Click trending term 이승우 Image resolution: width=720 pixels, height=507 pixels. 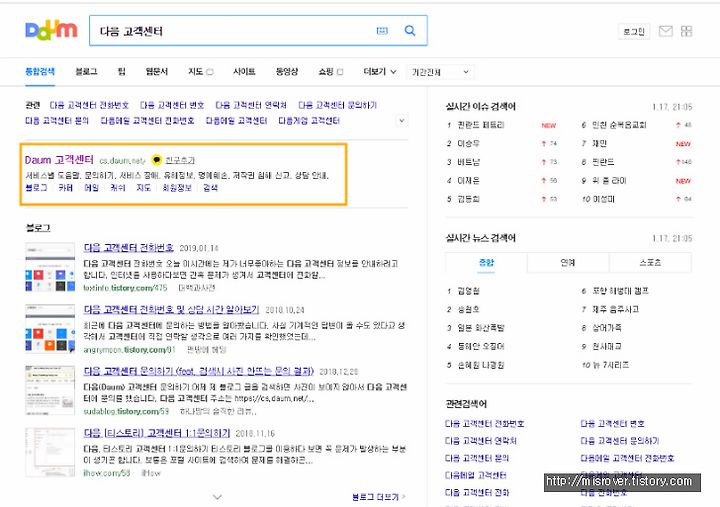click(468, 144)
